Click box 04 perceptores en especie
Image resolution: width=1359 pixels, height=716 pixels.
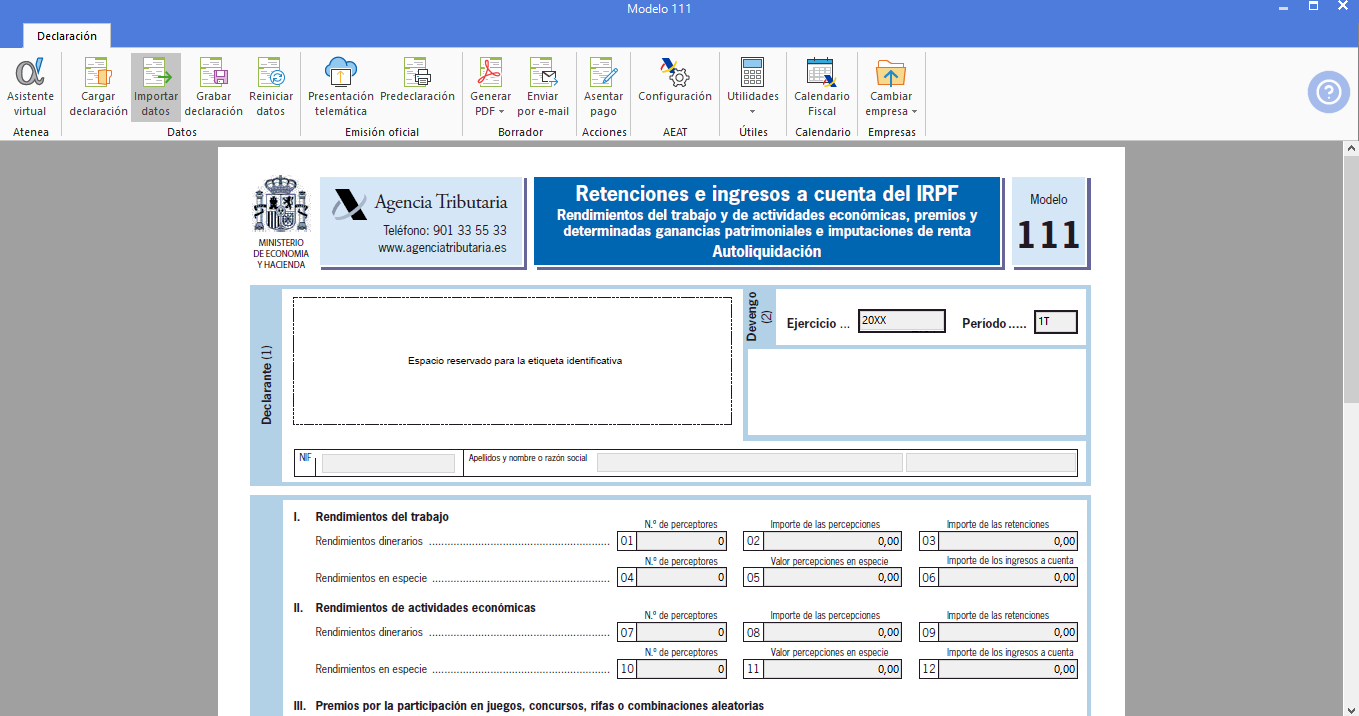click(x=682, y=577)
